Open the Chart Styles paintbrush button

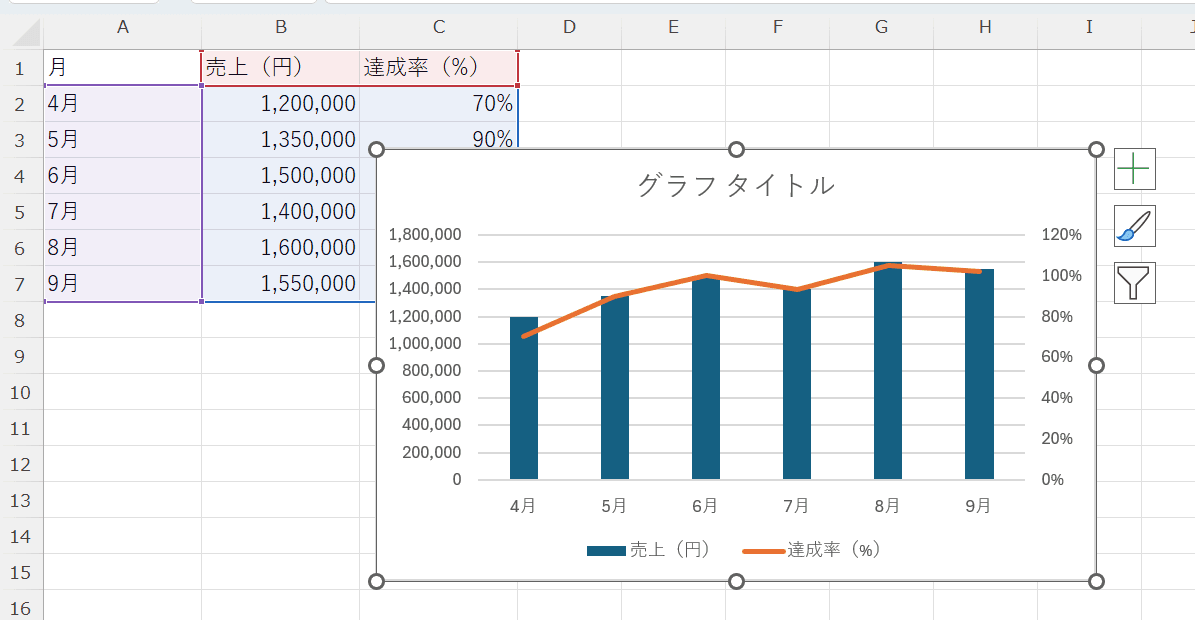pyautogui.click(x=1134, y=226)
